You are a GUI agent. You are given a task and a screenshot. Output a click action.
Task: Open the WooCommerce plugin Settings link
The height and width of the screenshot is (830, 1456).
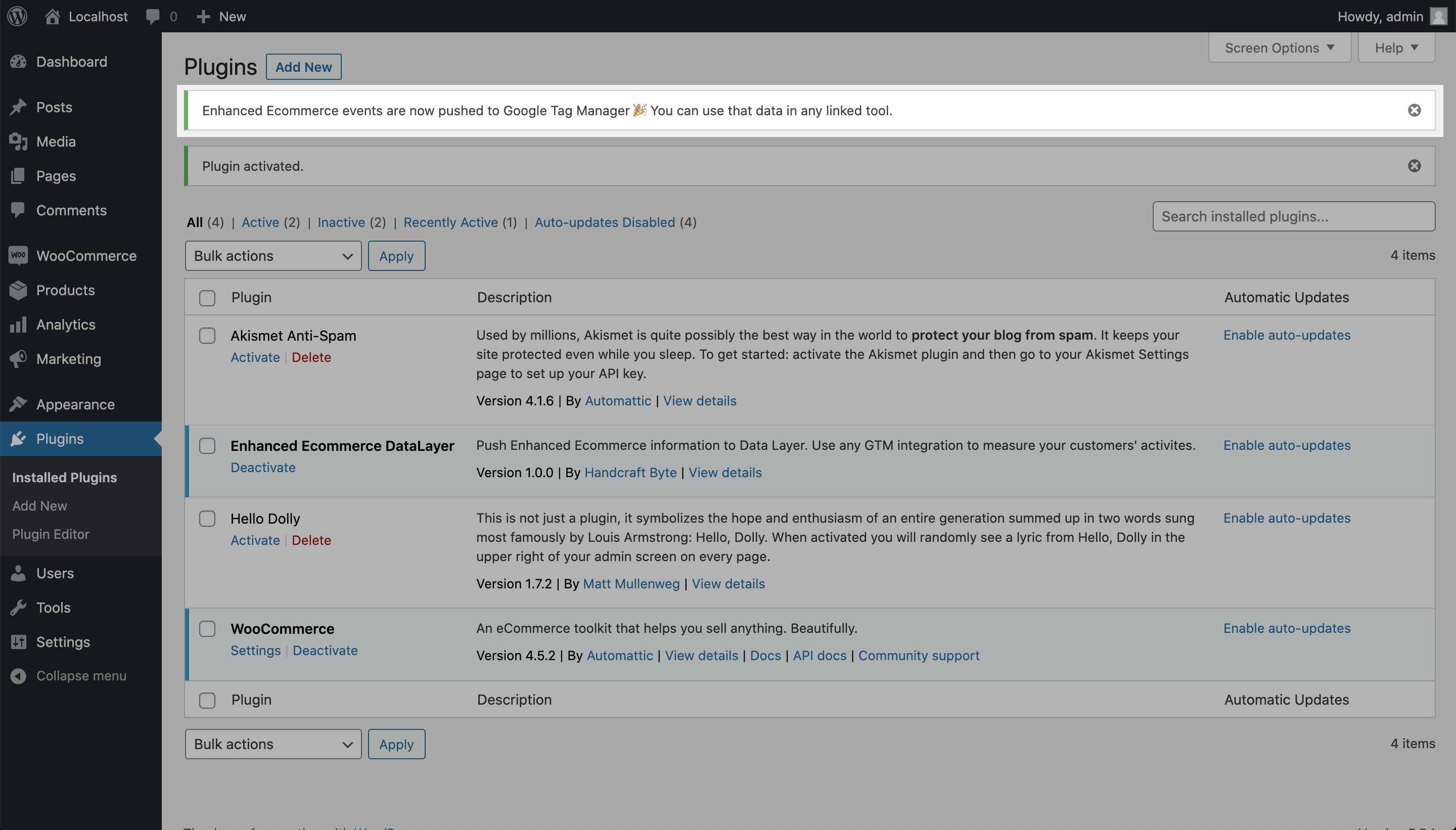tap(255, 650)
